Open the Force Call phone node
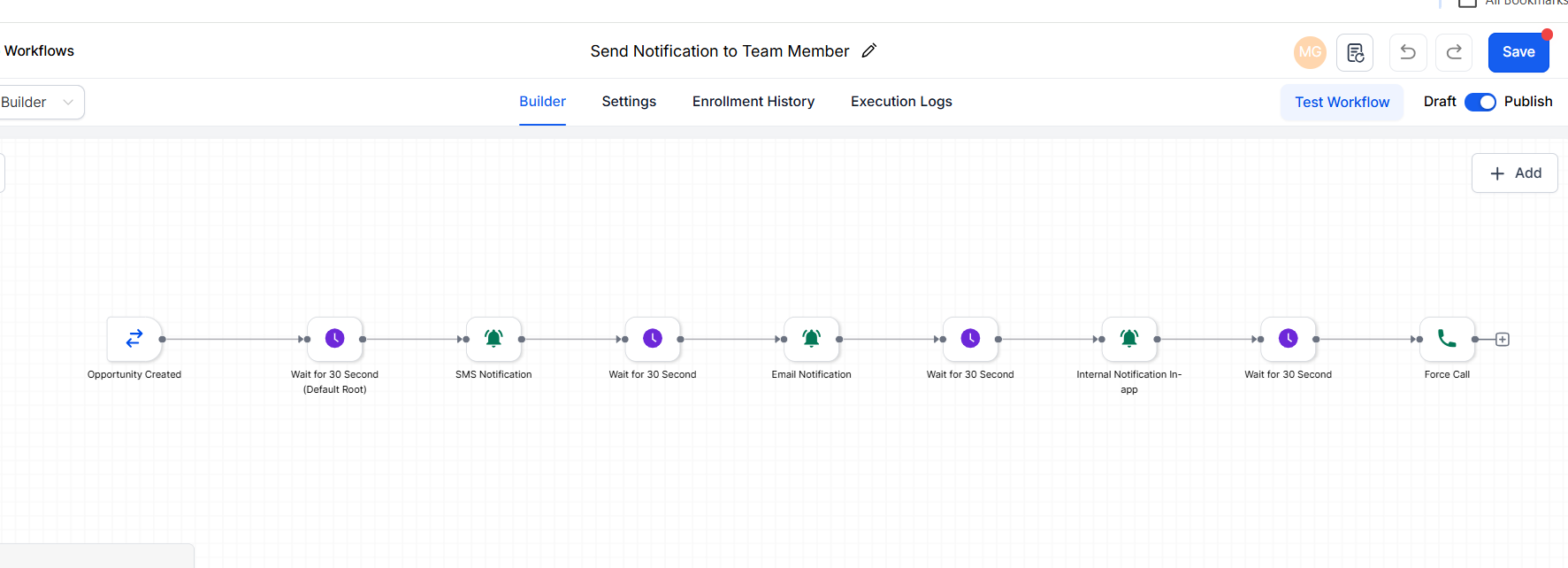Image resolution: width=1568 pixels, height=568 pixels. pyautogui.click(x=1447, y=339)
